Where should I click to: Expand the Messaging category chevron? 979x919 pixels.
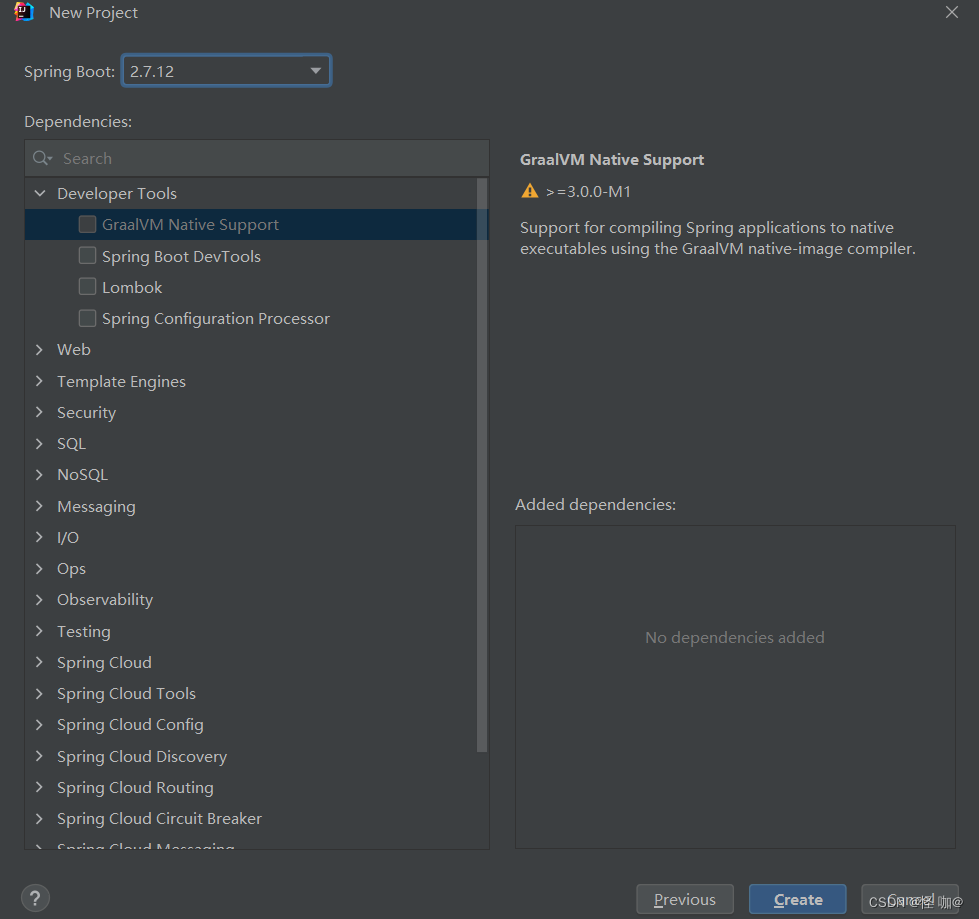click(x=40, y=506)
